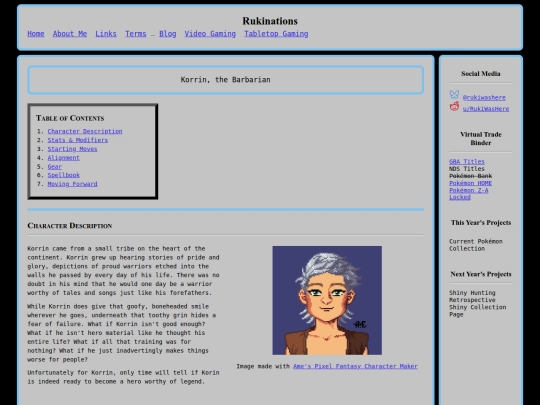Go to the Links page
Viewport: 540px width, 405px height.
pyautogui.click(x=106, y=34)
